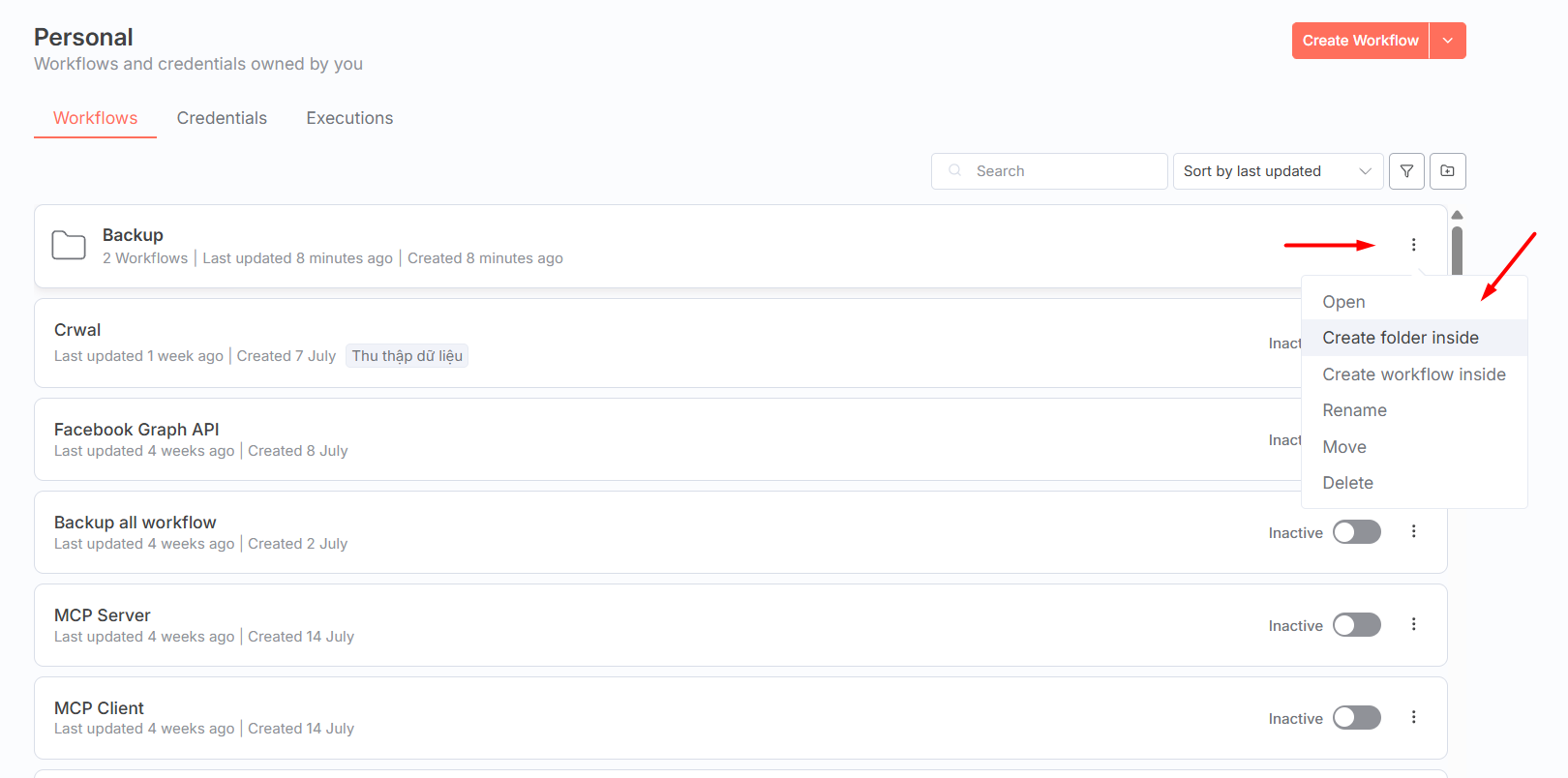The height and width of the screenshot is (778, 1568).
Task: Click the Thu thập dữ liệu tag
Action: click(x=407, y=356)
